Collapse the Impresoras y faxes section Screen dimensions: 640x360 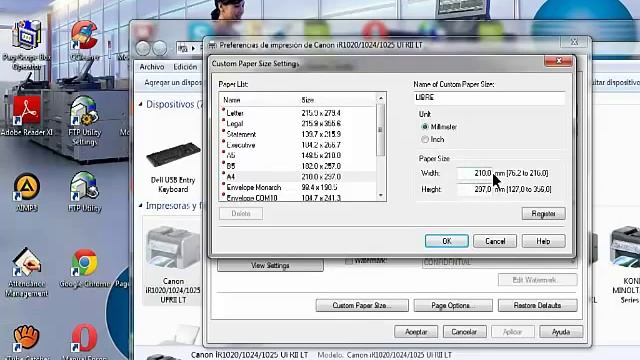(140, 206)
